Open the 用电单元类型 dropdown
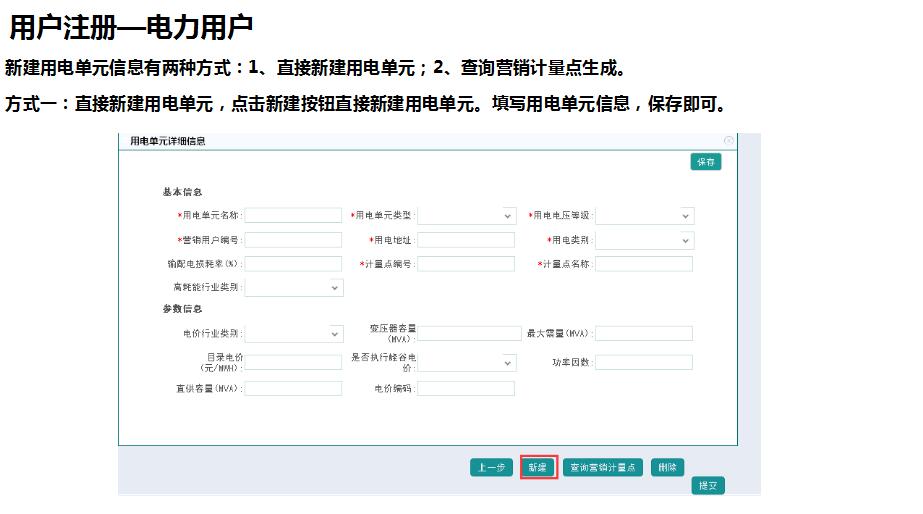 [x=466, y=215]
